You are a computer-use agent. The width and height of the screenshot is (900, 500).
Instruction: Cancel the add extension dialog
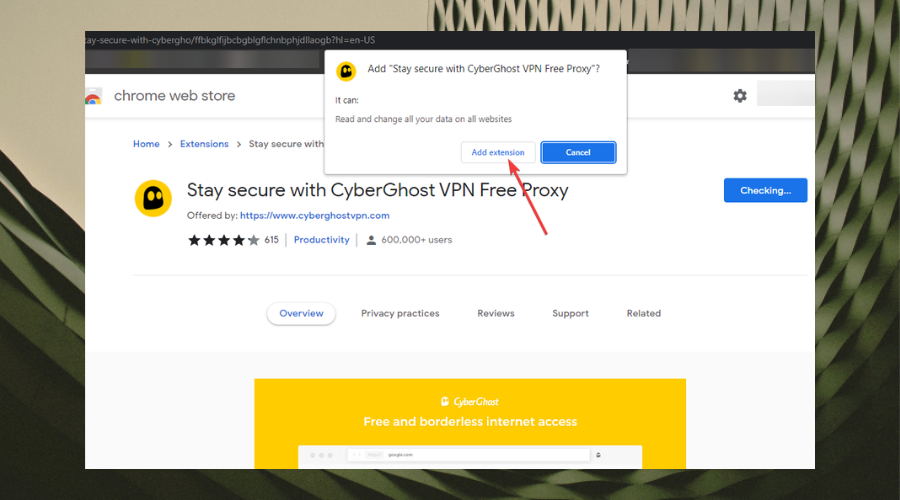578,152
